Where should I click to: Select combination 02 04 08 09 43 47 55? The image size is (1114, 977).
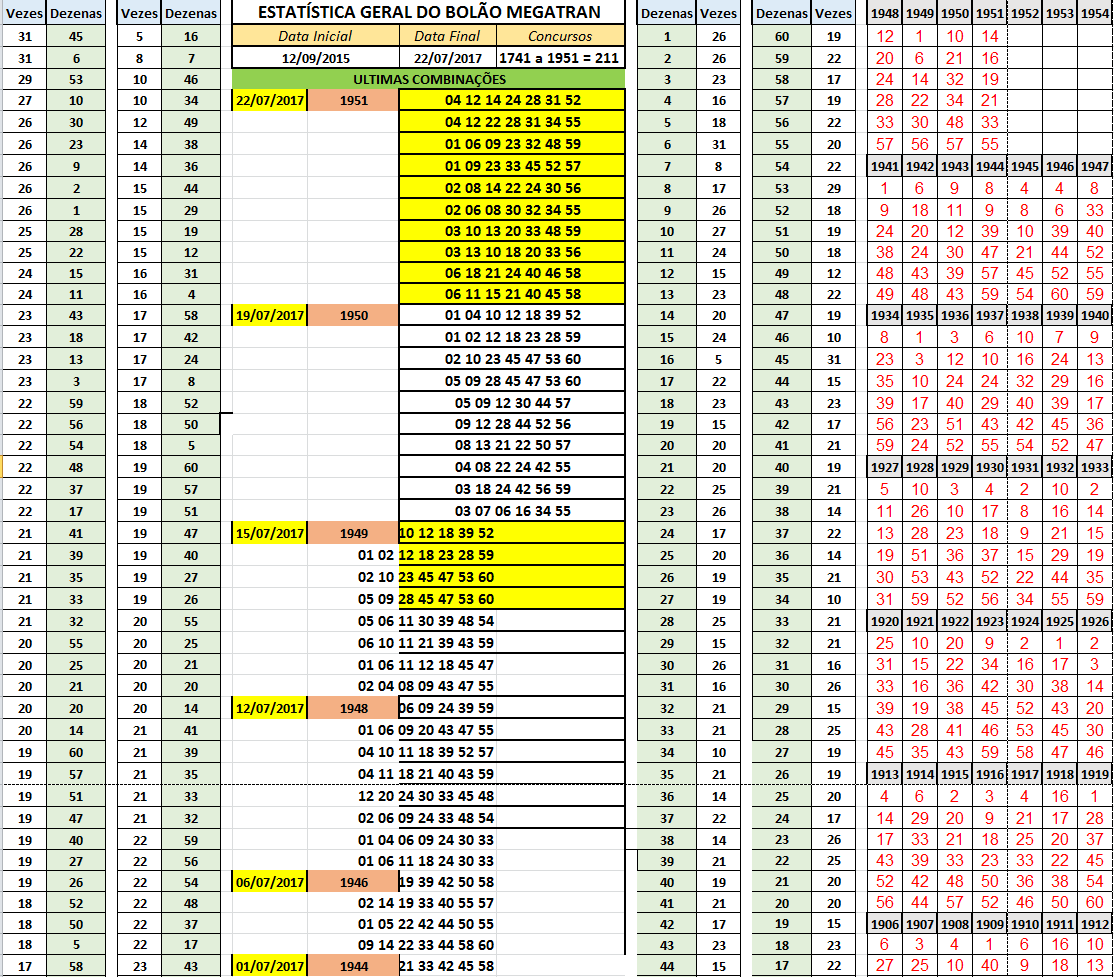pyautogui.click(x=426, y=686)
